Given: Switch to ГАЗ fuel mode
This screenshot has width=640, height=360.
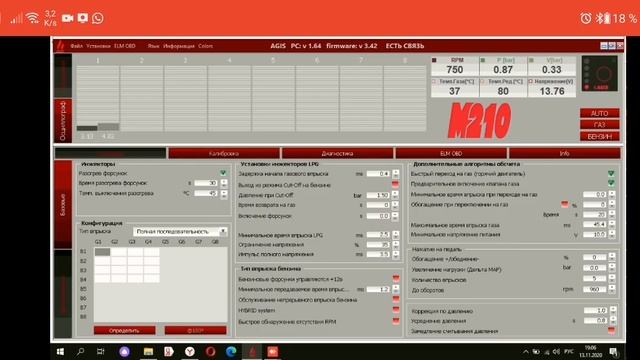Looking at the screenshot, I should (600, 124).
